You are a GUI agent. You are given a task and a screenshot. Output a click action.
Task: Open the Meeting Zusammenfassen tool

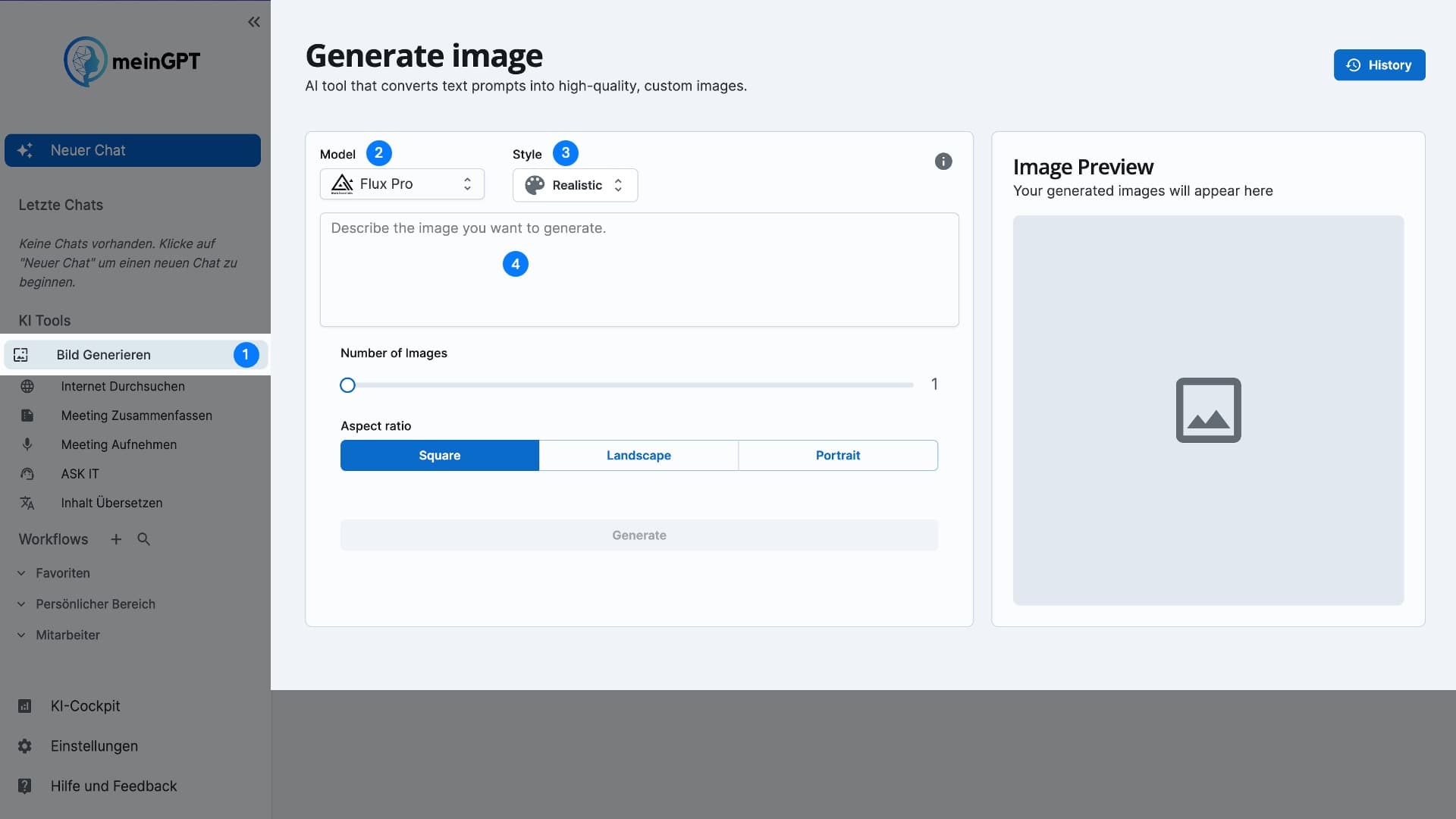[x=136, y=416]
